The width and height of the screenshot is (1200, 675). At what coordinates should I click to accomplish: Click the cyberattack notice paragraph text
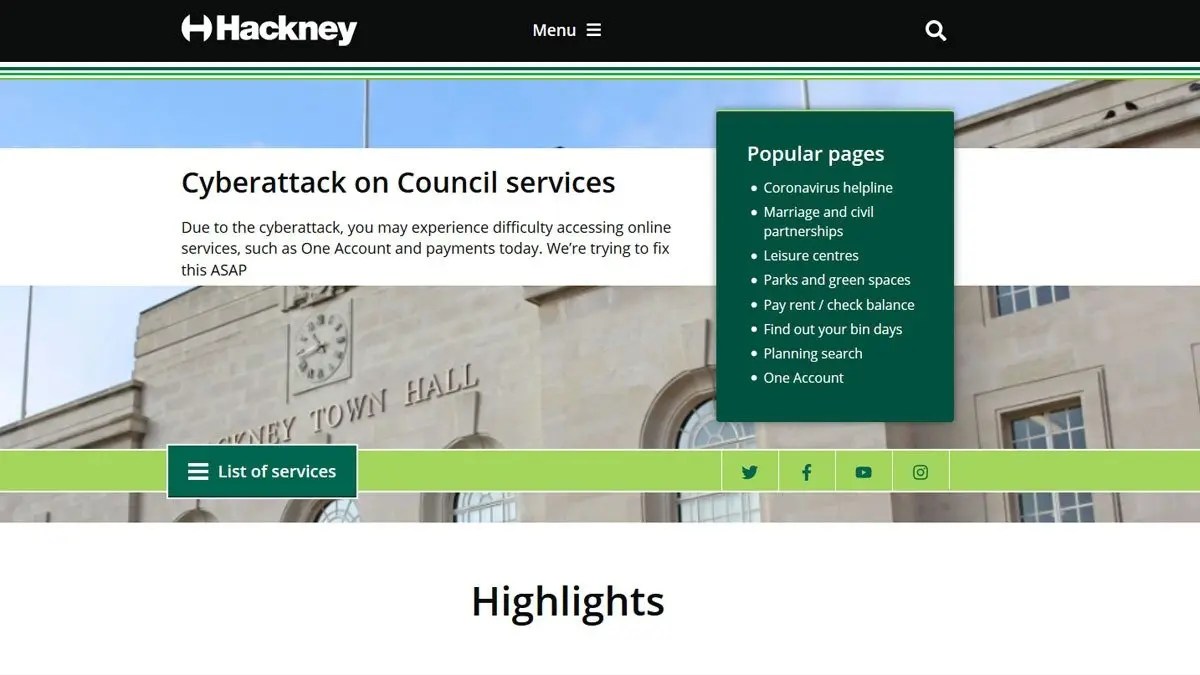pos(426,249)
